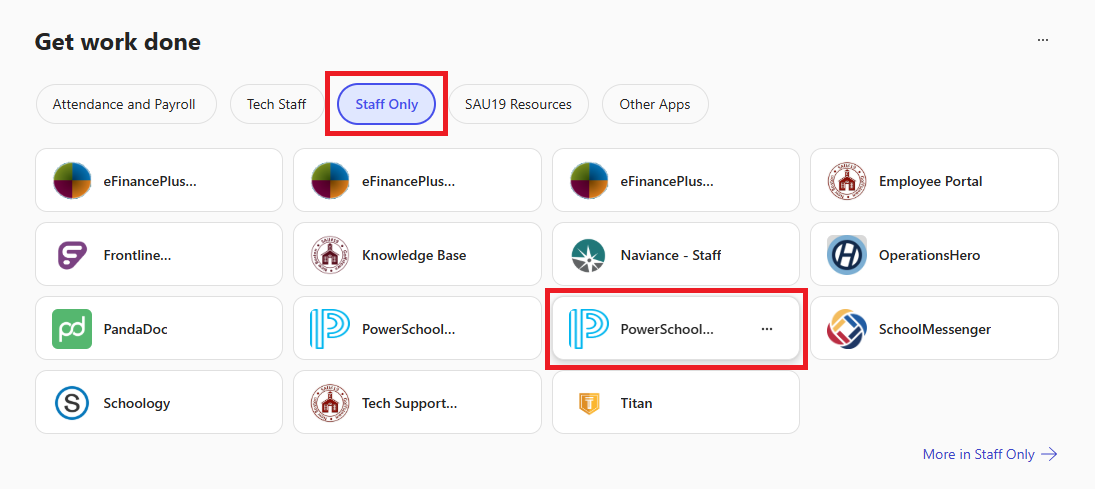Click the Naviance - Staff label
The image size is (1095, 489).
[671, 255]
